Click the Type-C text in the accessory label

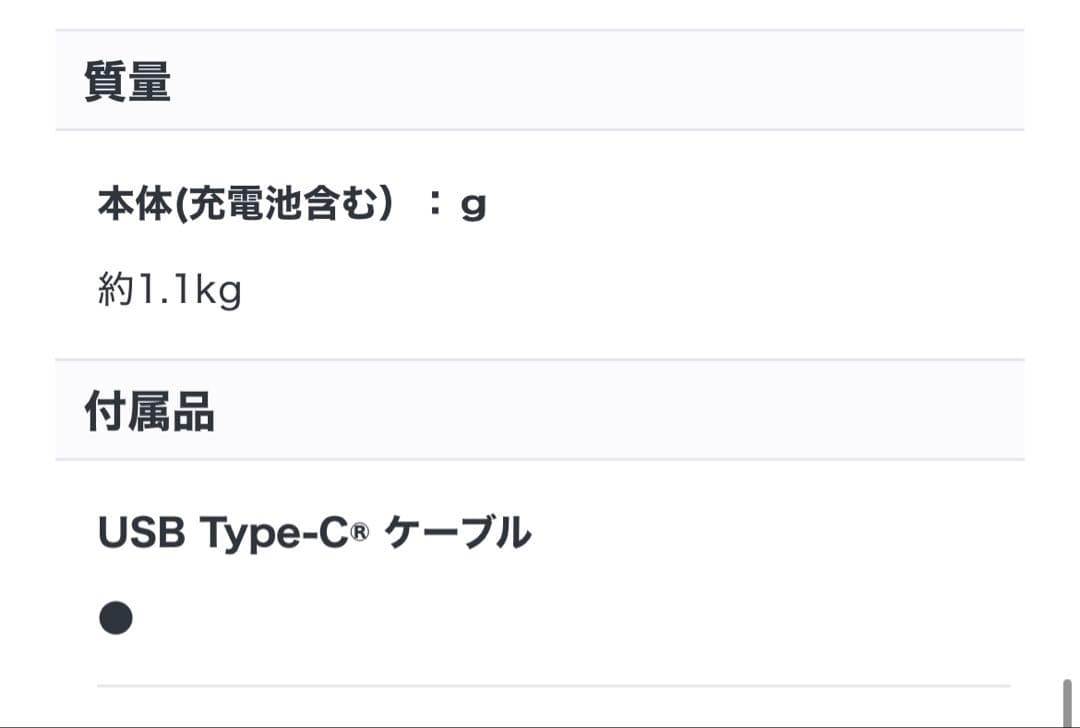coord(274,534)
